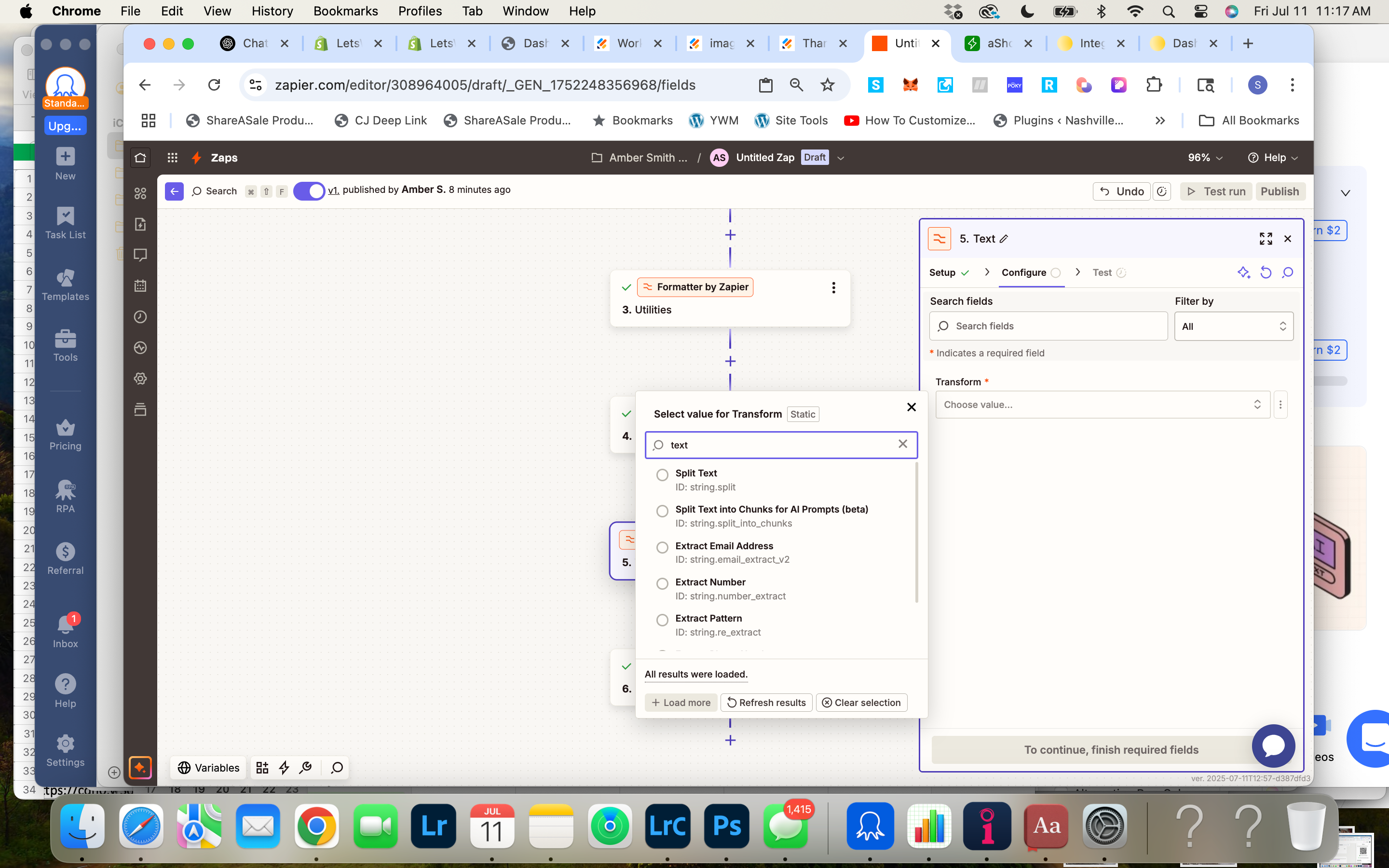The image size is (1389, 868).
Task: Click the Refresh results button
Action: tap(766, 703)
